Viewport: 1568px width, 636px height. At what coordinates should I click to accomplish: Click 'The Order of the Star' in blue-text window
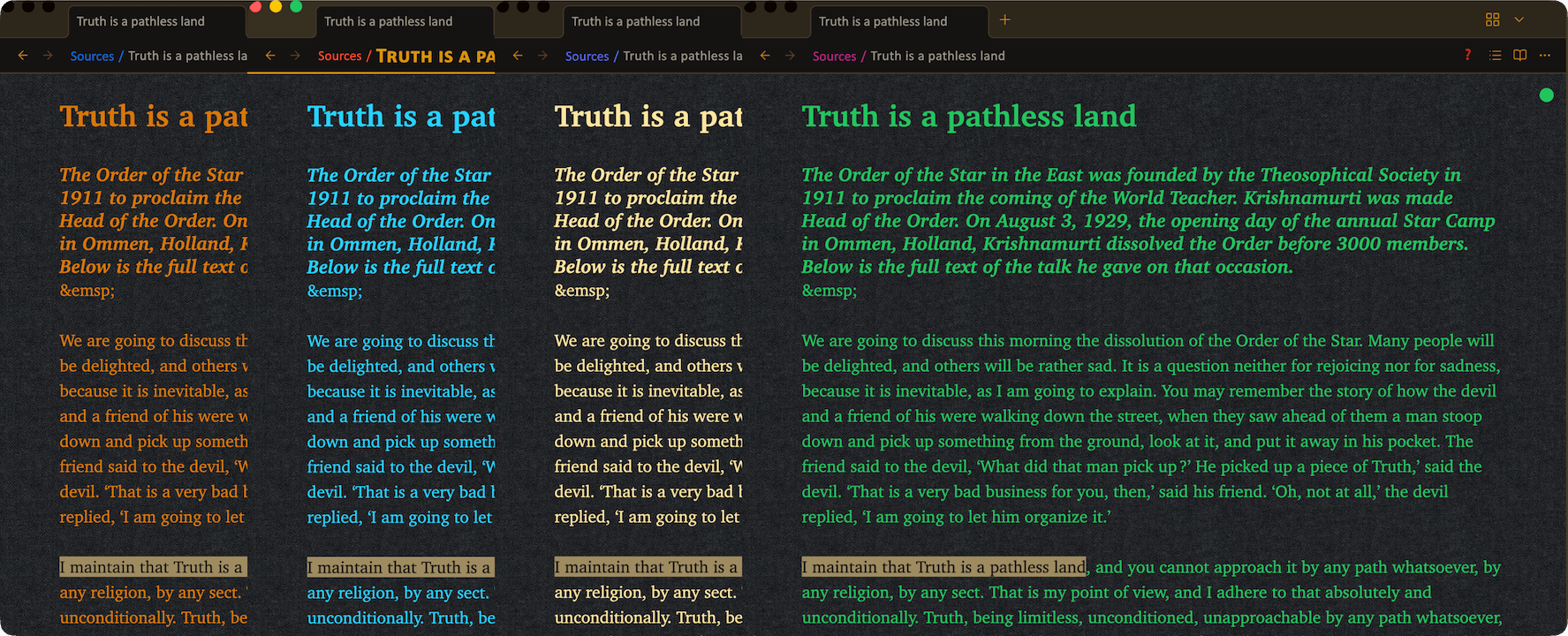(x=398, y=175)
